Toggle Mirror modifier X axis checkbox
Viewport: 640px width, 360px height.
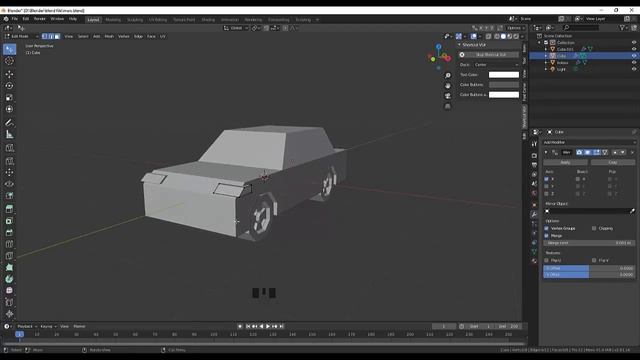(547, 179)
